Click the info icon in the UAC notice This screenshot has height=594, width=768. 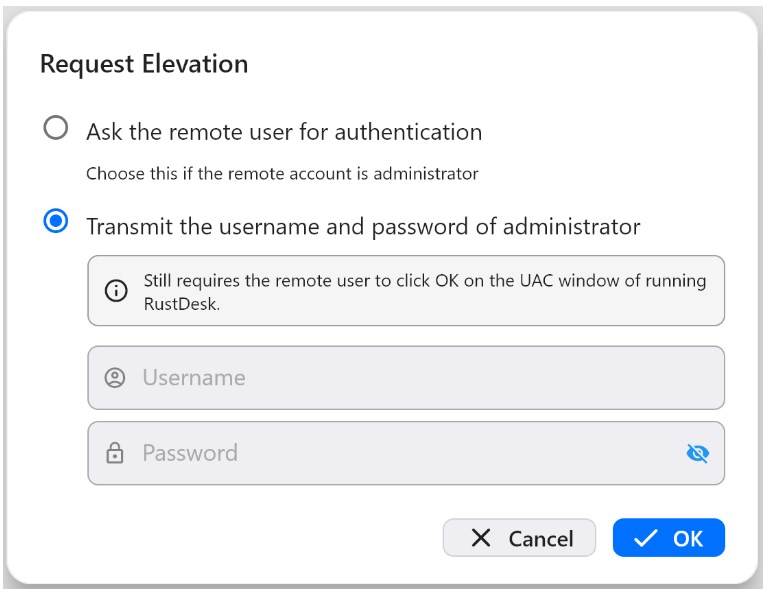(x=116, y=291)
